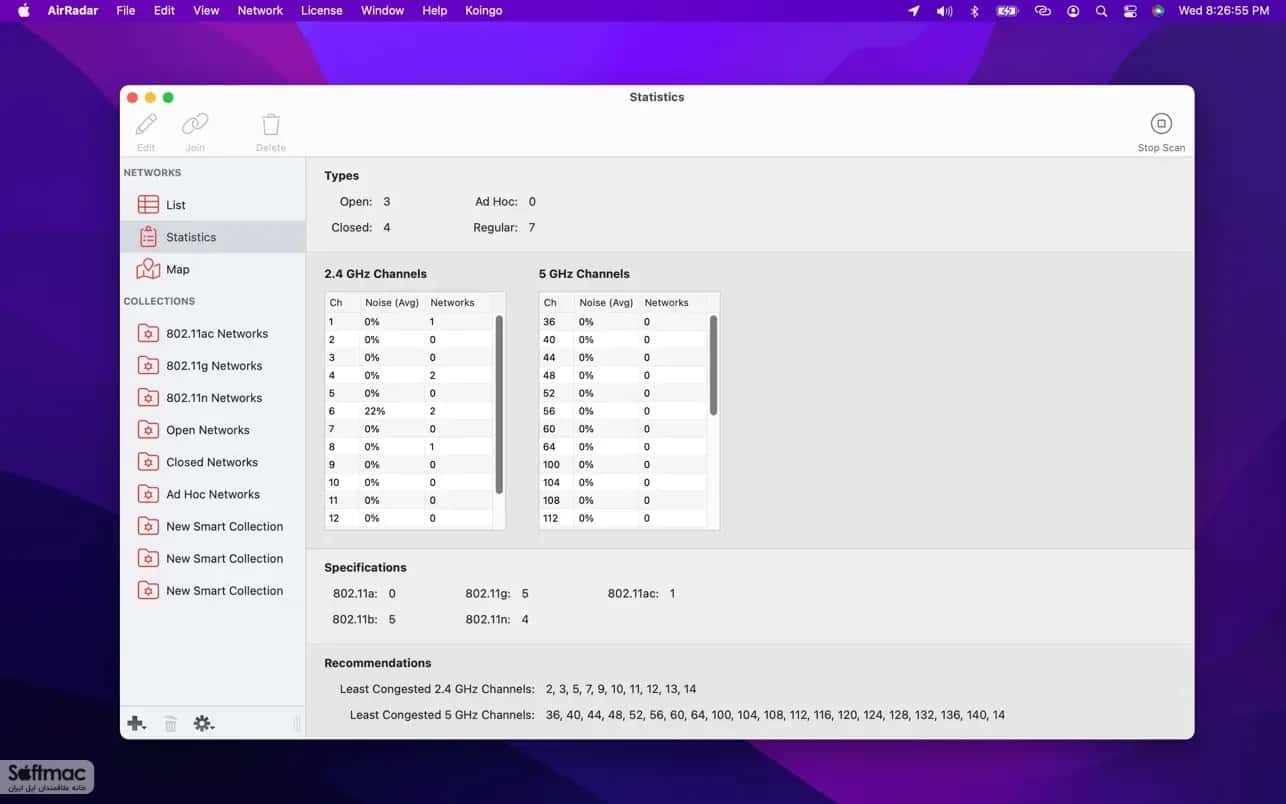
Task: Select channel 6 row with 22% noise
Action: tap(409, 411)
